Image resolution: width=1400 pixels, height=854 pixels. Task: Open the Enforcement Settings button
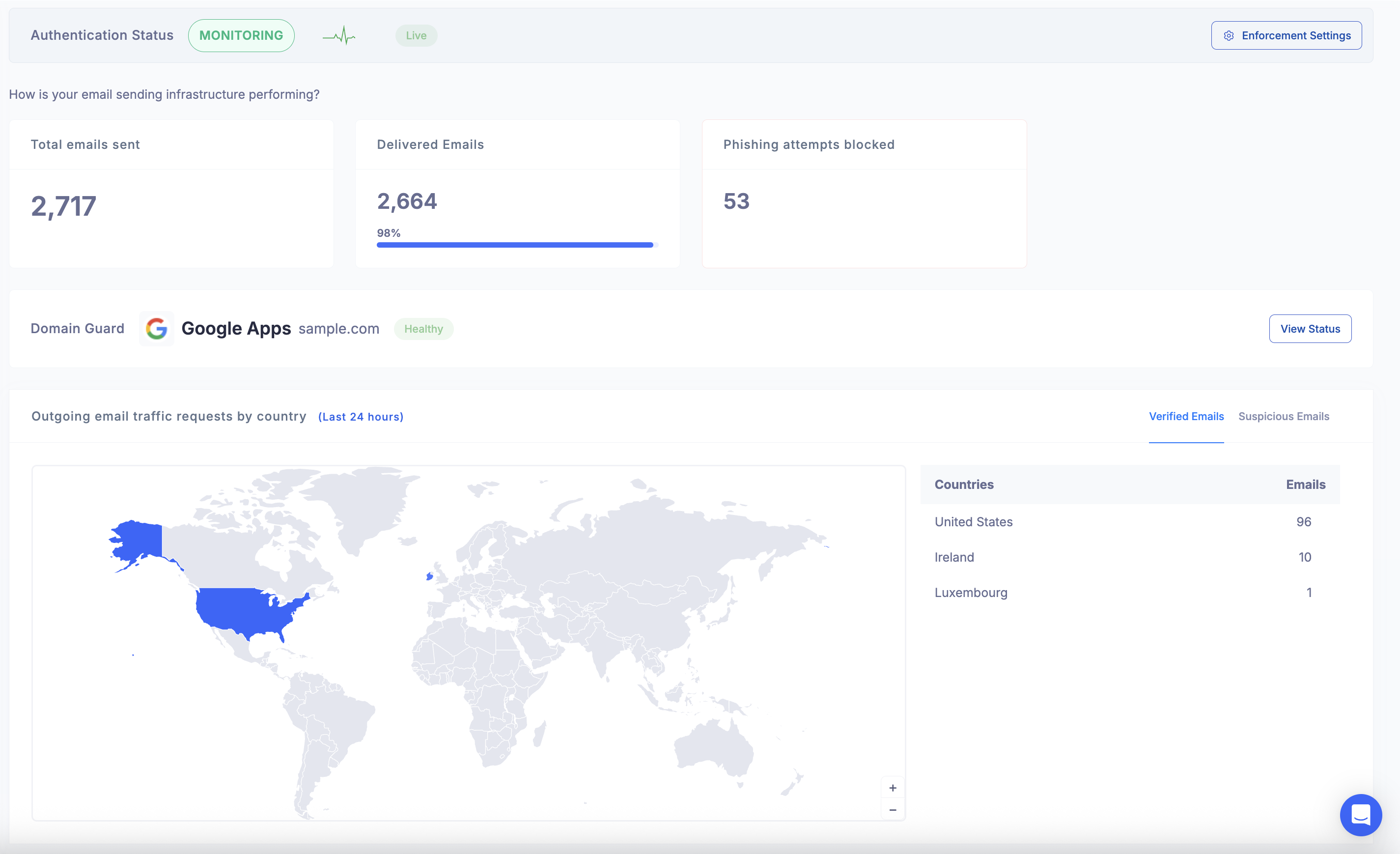[x=1287, y=36]
